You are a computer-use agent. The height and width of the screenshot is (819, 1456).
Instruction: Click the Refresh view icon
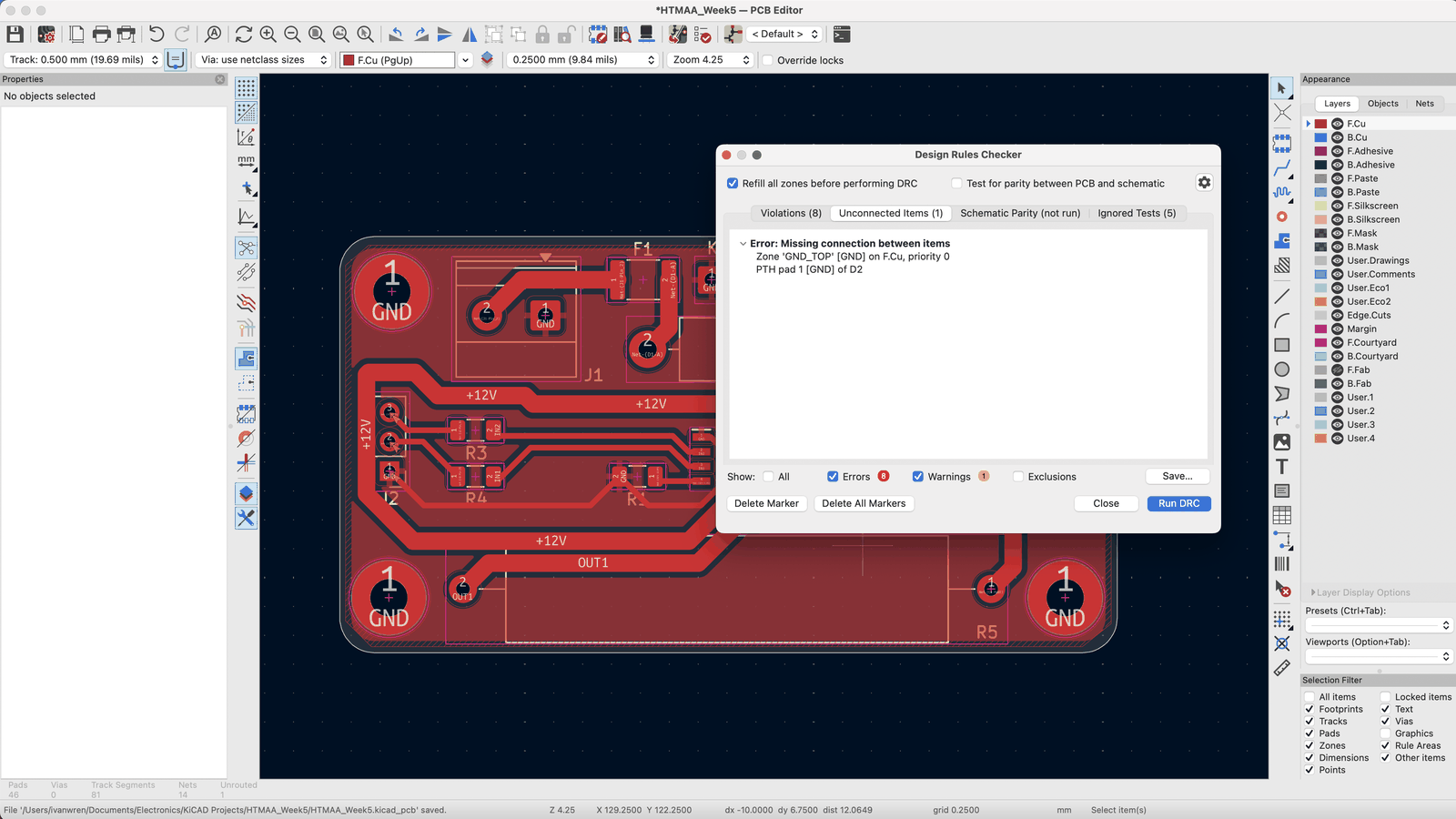coord(243,35)
